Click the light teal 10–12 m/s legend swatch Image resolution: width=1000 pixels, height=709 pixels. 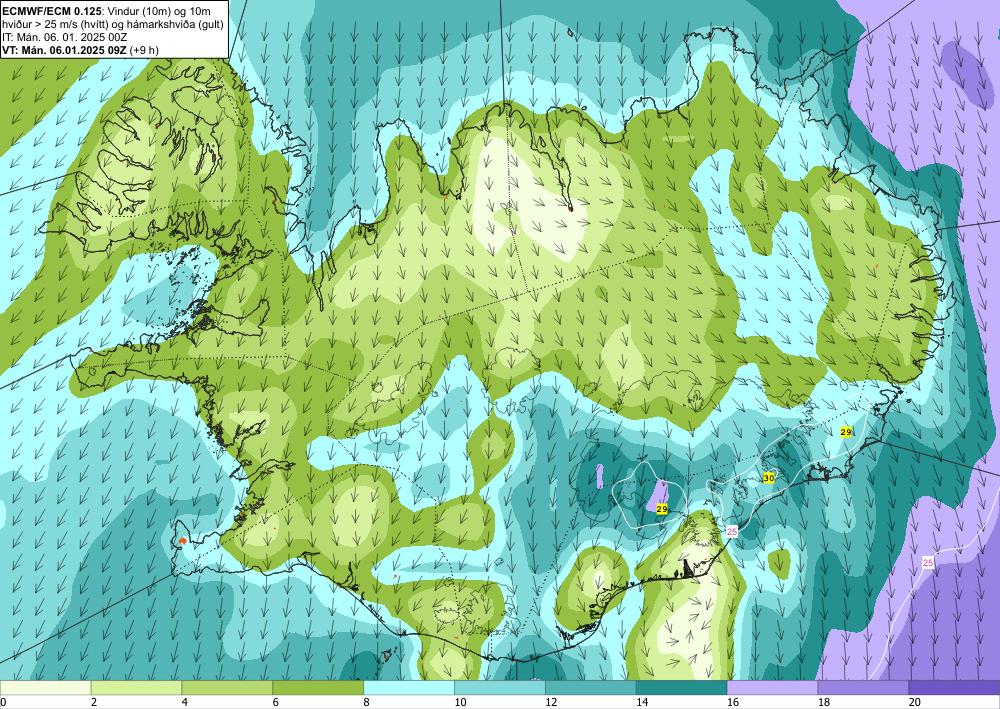(x=500, y=688)
